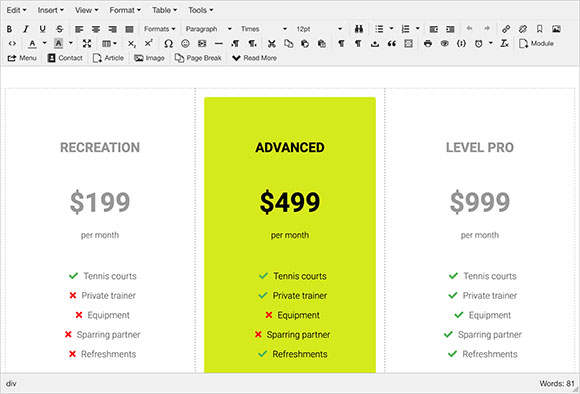Open the table insert dropdown
This screenshot has height=394, width=580.
pos(109,44)
